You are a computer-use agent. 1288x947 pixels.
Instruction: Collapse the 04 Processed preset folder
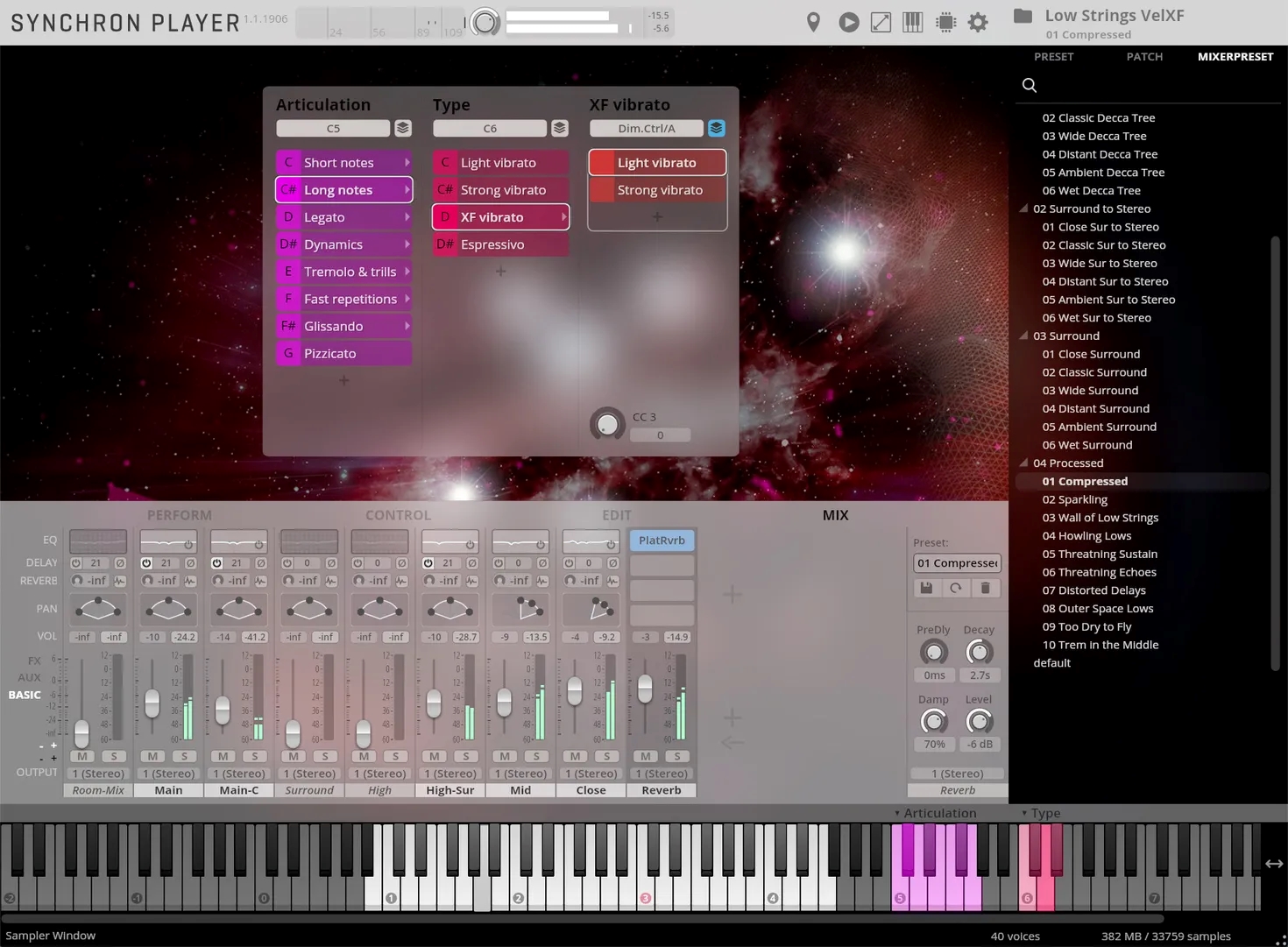click(x=1023, y=463)
